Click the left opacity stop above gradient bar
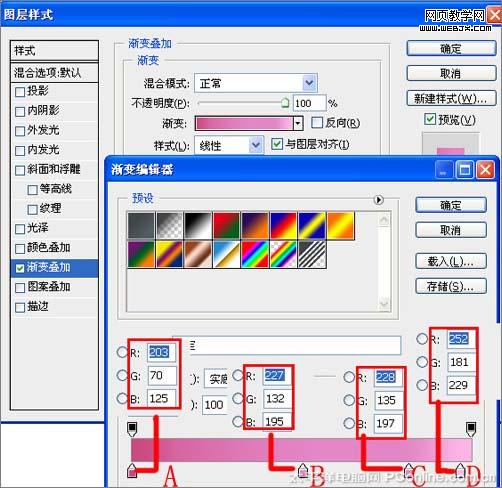The height and width of the screenshot is (488, 502). [x=132, y=429]
